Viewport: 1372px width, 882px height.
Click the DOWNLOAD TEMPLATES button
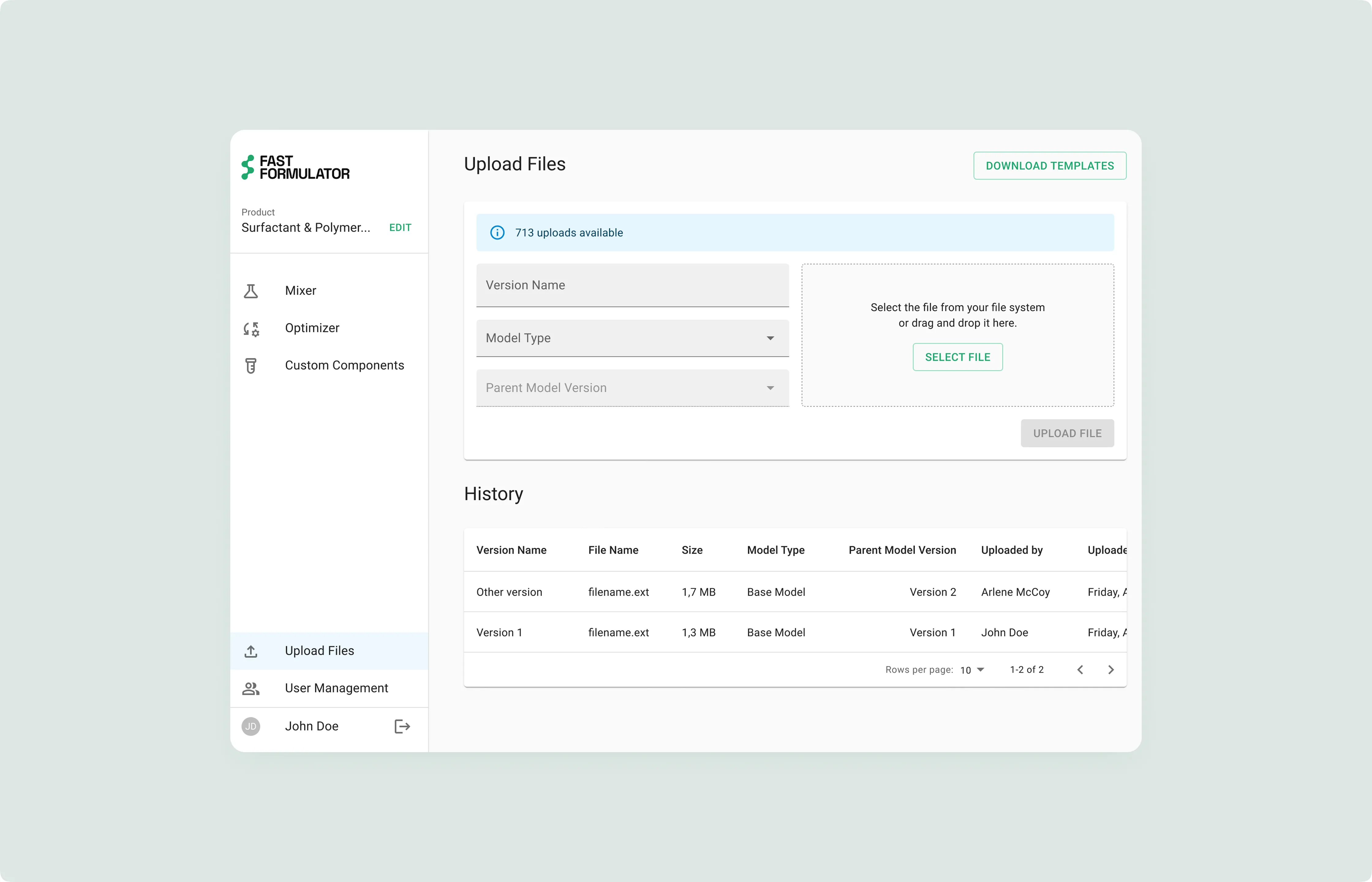1050,165
